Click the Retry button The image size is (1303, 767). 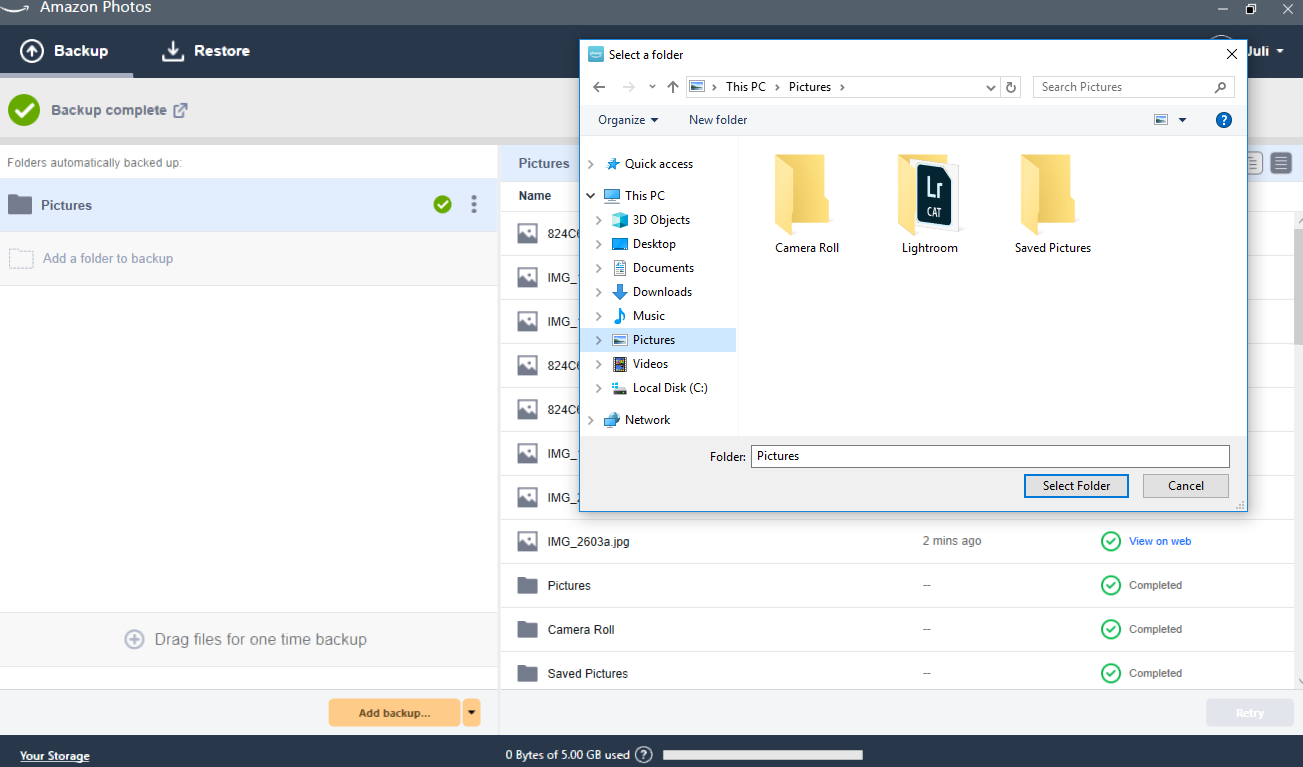coord(1249,713)
